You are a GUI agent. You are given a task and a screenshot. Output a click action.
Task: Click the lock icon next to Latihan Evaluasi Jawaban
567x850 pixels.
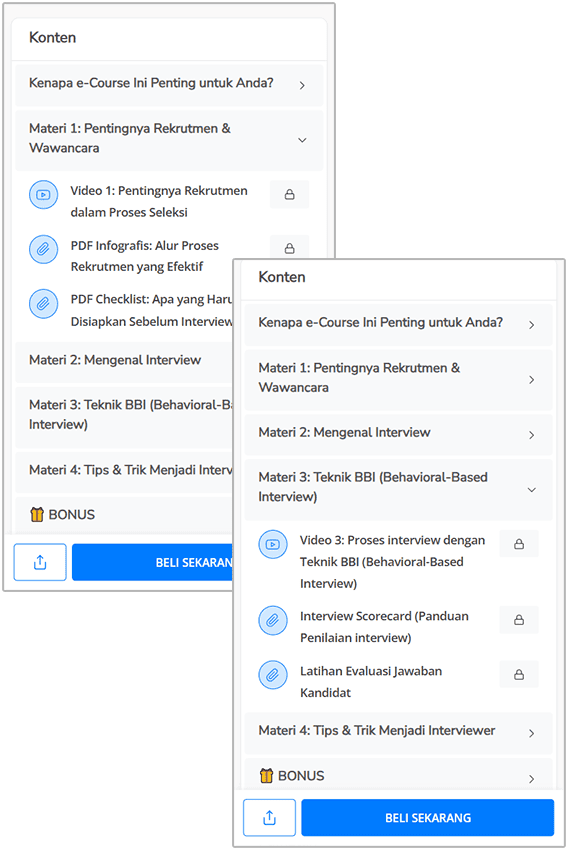519,674
